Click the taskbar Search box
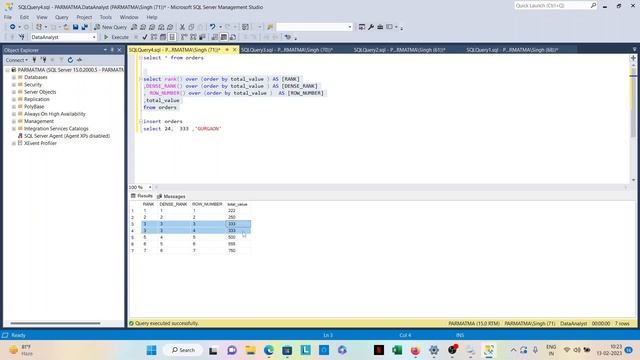This screenshot has height=360, width=640. [183, 350]
